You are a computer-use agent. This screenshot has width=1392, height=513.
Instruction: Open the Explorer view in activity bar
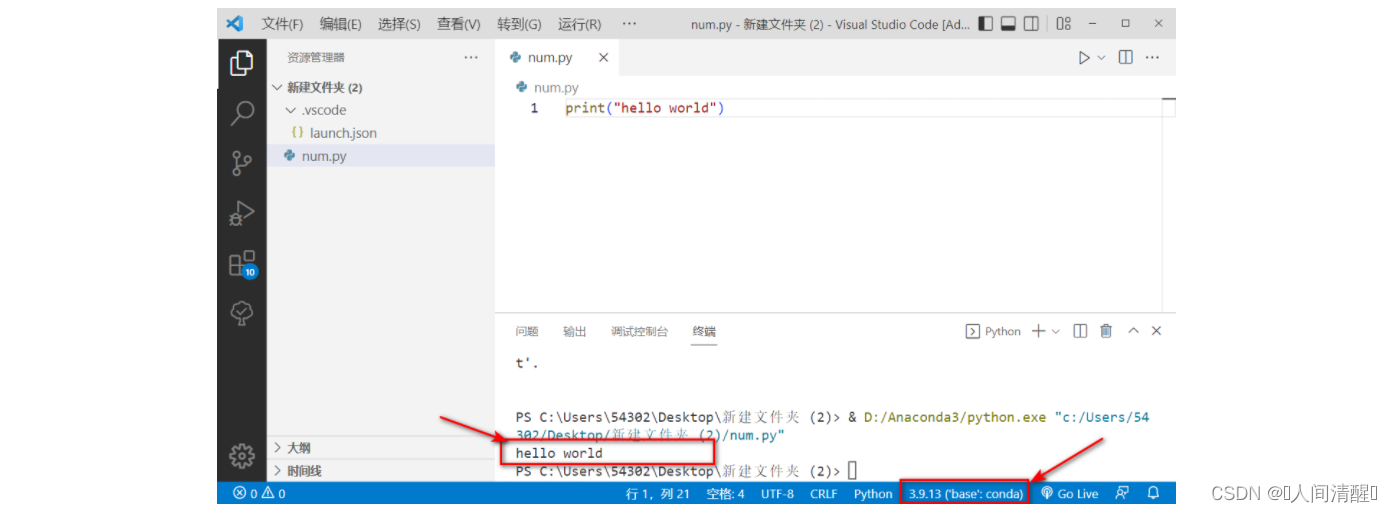pos(241,63)
